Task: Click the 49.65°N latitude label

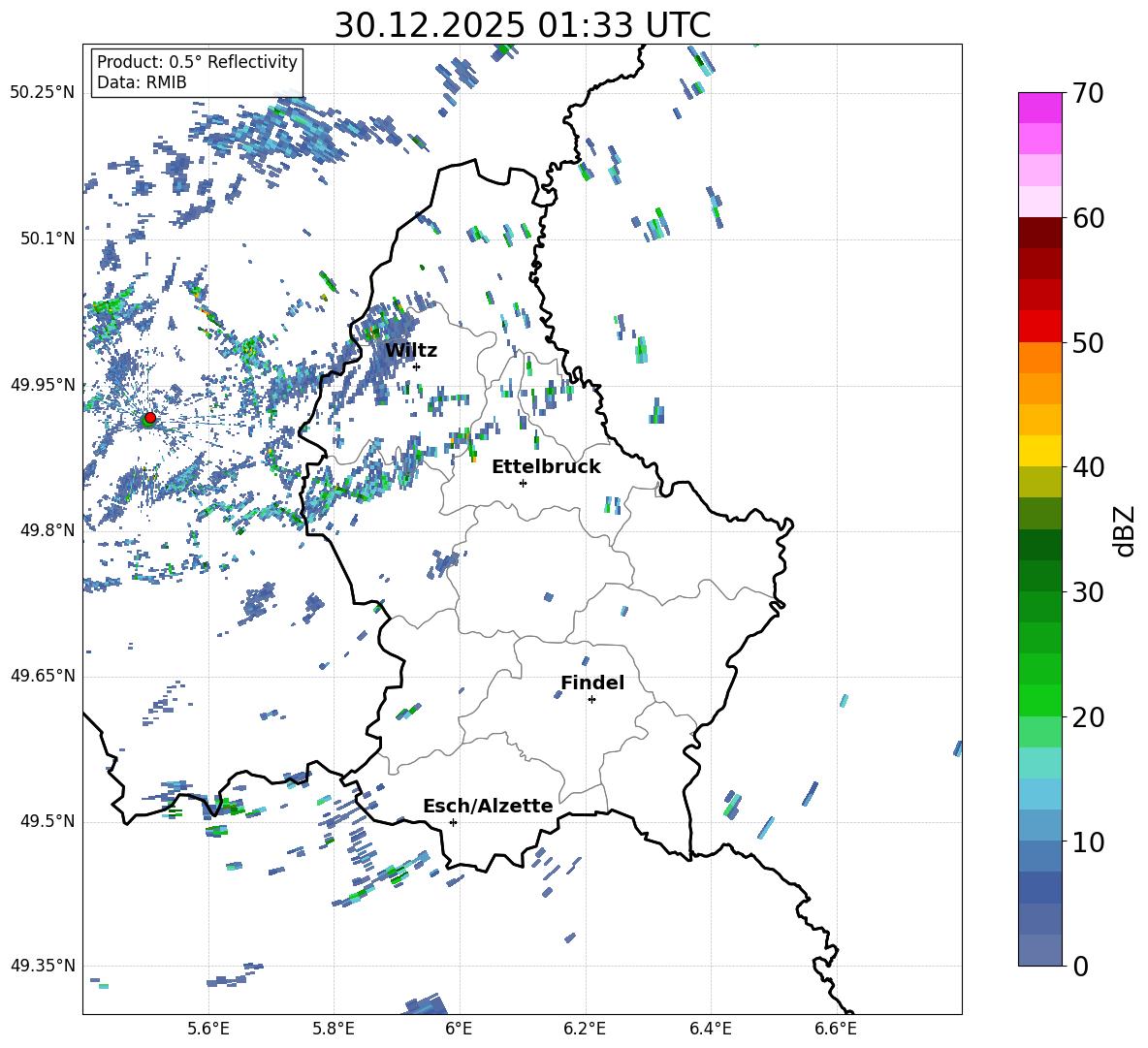Action: pos(43,676)
